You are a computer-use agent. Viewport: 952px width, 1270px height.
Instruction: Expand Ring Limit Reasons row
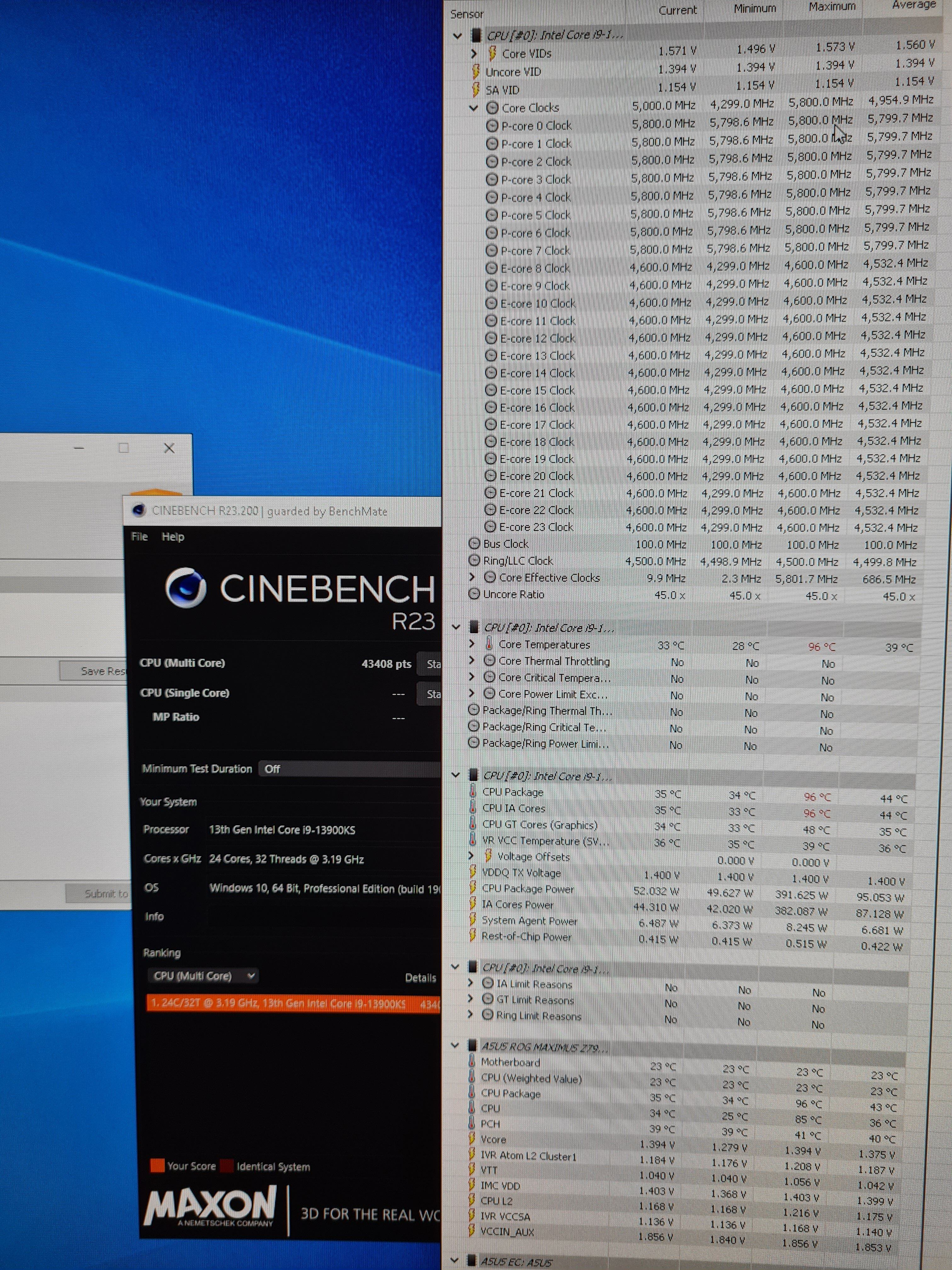coord(471,1015)
